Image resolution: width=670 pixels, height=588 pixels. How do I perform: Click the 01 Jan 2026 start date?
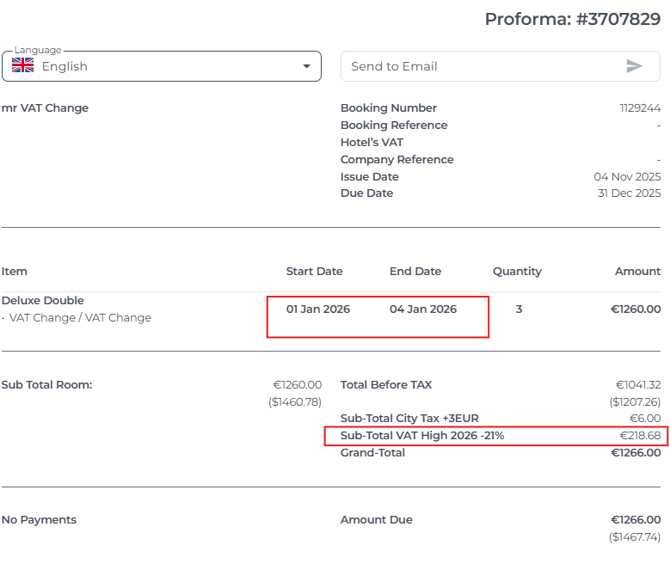(x=318, y=309)
